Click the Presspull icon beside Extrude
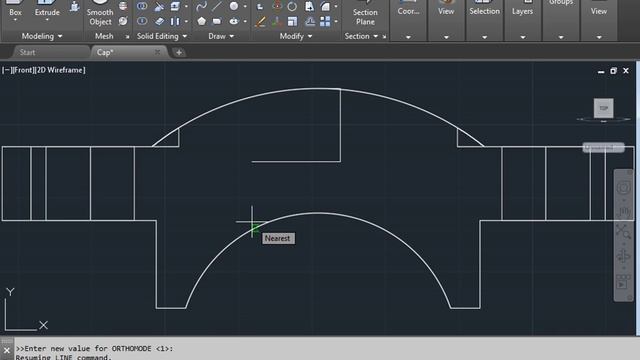Screen dimensions: 640x360 [74, 7]
